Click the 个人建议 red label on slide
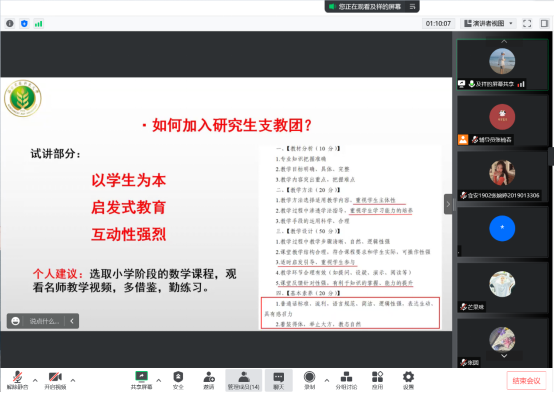554x393 pixels. pos(58,274)
